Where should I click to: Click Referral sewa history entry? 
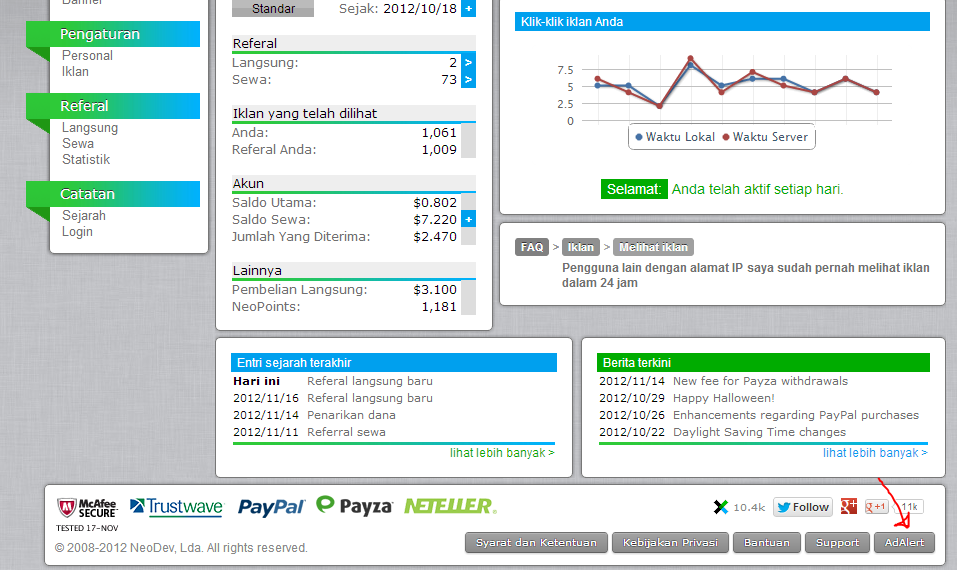[346, 432]
